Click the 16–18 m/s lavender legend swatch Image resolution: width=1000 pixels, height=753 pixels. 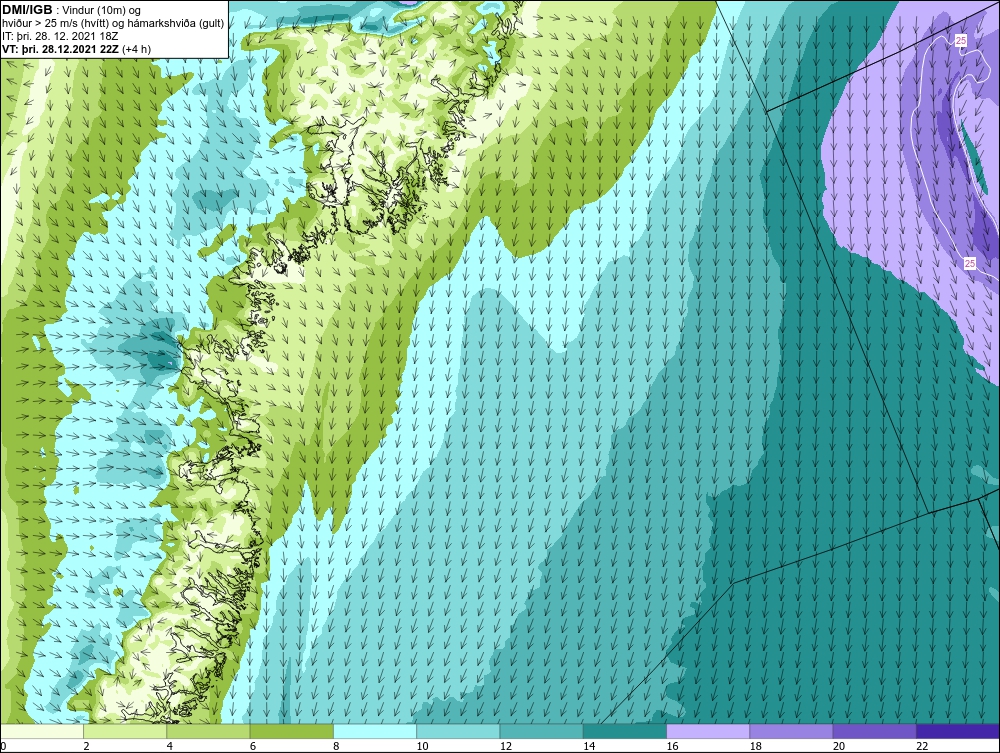click(x=708, y=731)
